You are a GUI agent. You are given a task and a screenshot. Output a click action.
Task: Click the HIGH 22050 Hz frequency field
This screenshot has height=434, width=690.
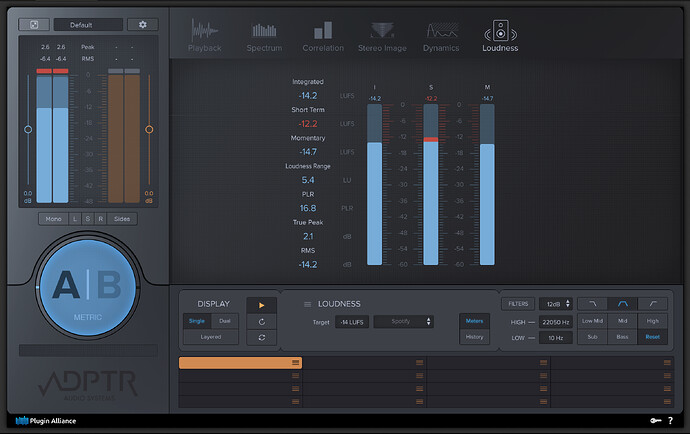tap(556, 322)
